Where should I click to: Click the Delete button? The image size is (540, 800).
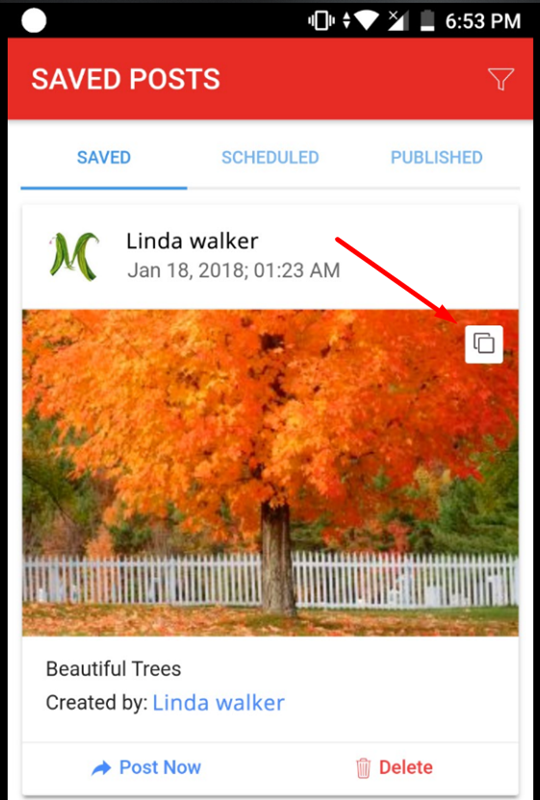coord(394,767)
